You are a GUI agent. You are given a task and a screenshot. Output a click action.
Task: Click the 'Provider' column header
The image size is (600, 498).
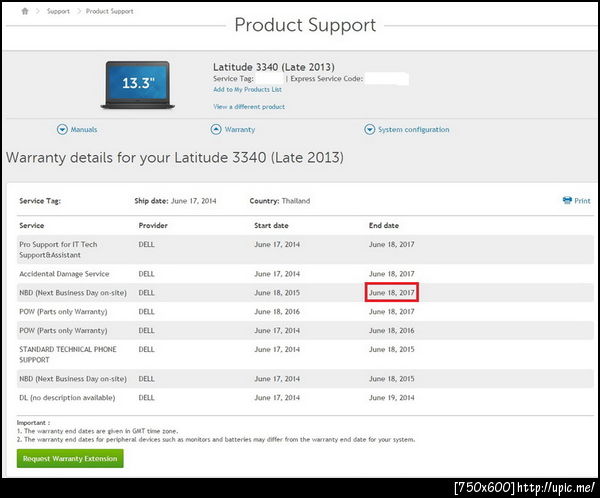pyautogui.click(x=153, y=225)
